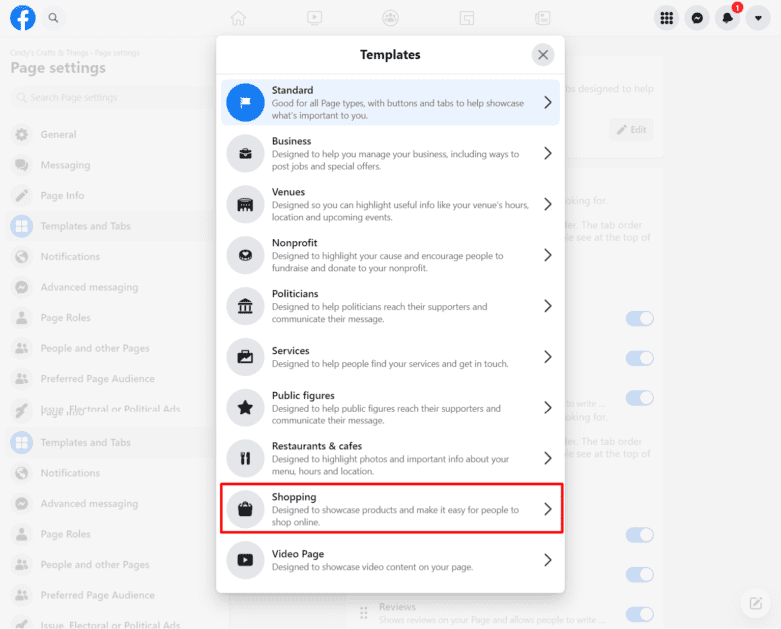The height and width of the screenshot is (629, 781).
Task: Expand the Restaurants & cafes chevron
Action: pos(548,458)
